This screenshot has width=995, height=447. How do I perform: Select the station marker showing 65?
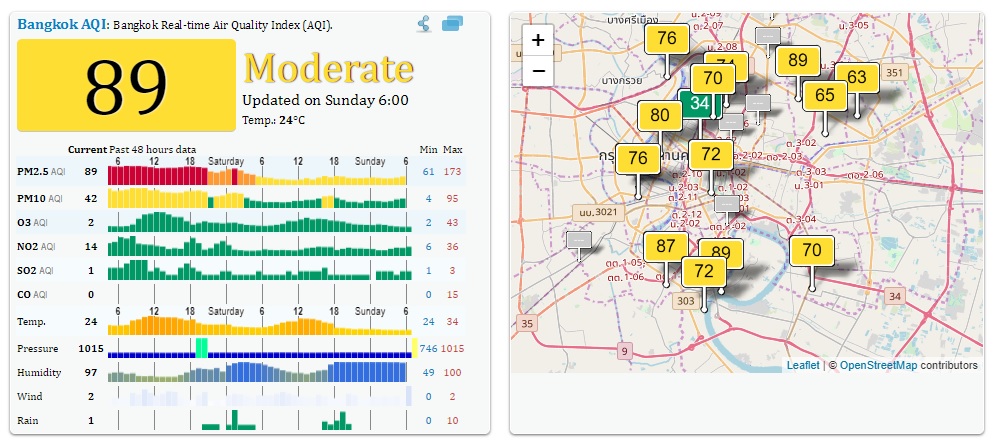tap(824, 96)
